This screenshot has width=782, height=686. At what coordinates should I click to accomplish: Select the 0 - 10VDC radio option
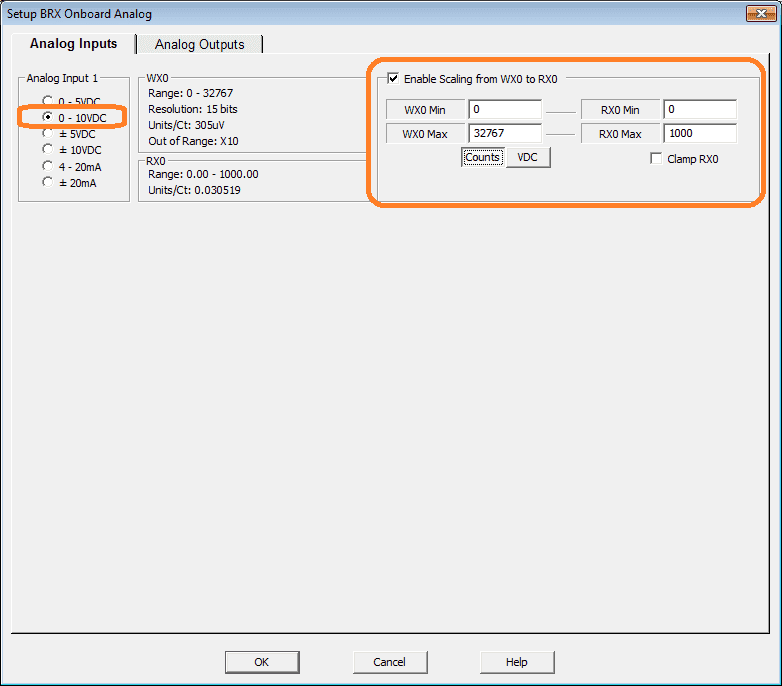coord(48,117)
